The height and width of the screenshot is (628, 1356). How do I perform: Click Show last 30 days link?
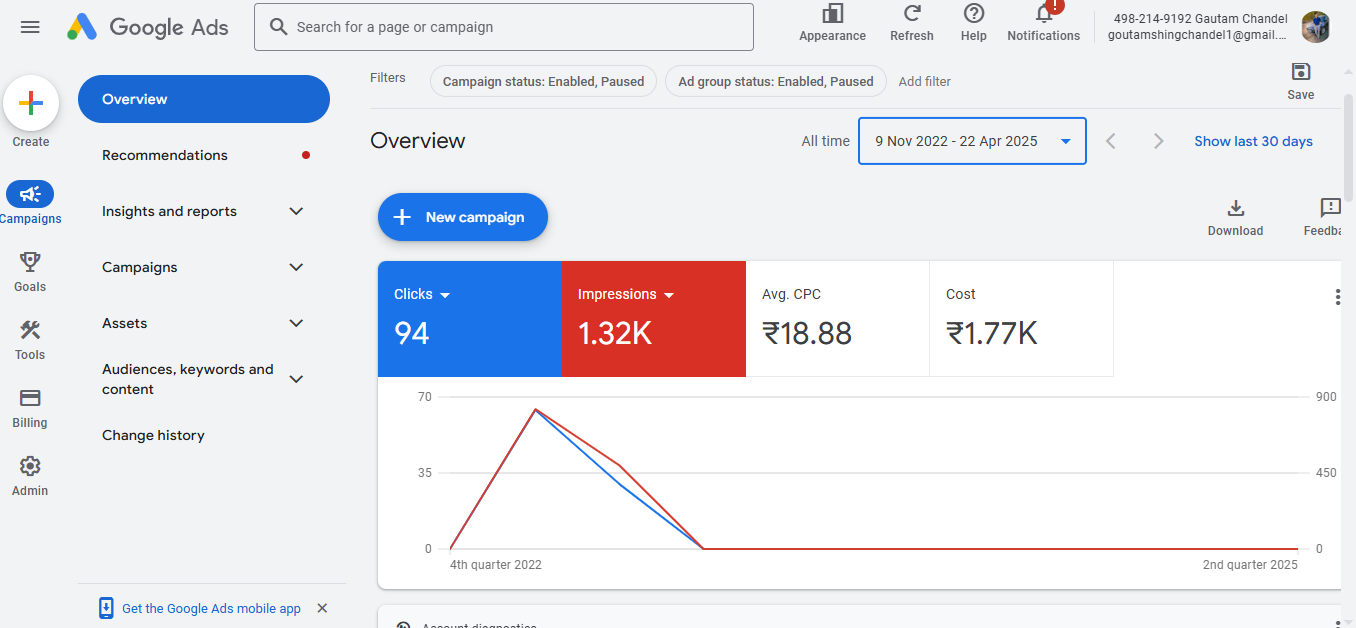[x=1253, y=141]
